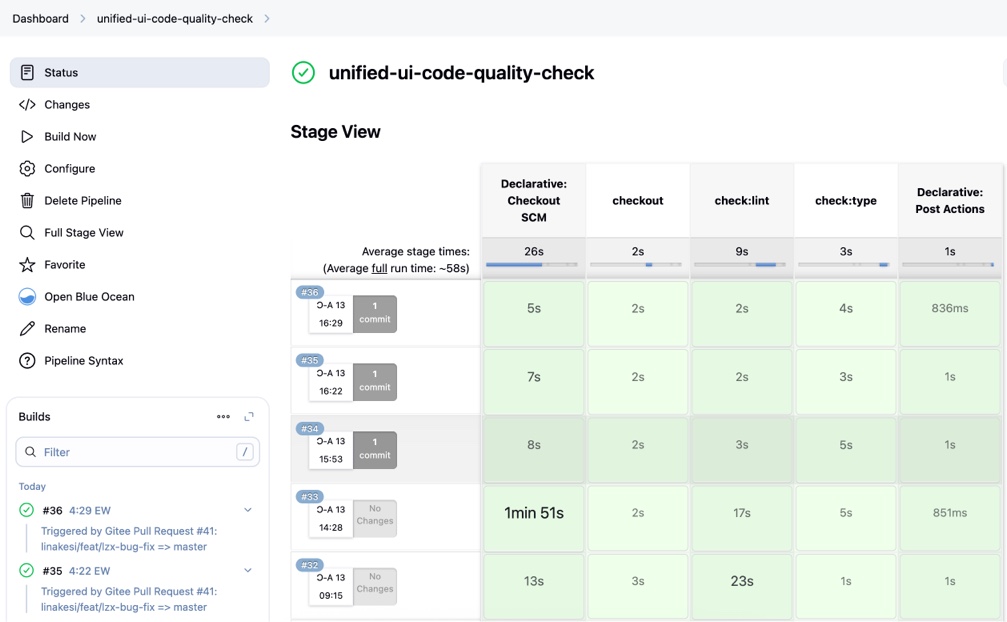Expand the Builds panel with the expand icon
This screenshot has width=1007, height=622.
249,417
